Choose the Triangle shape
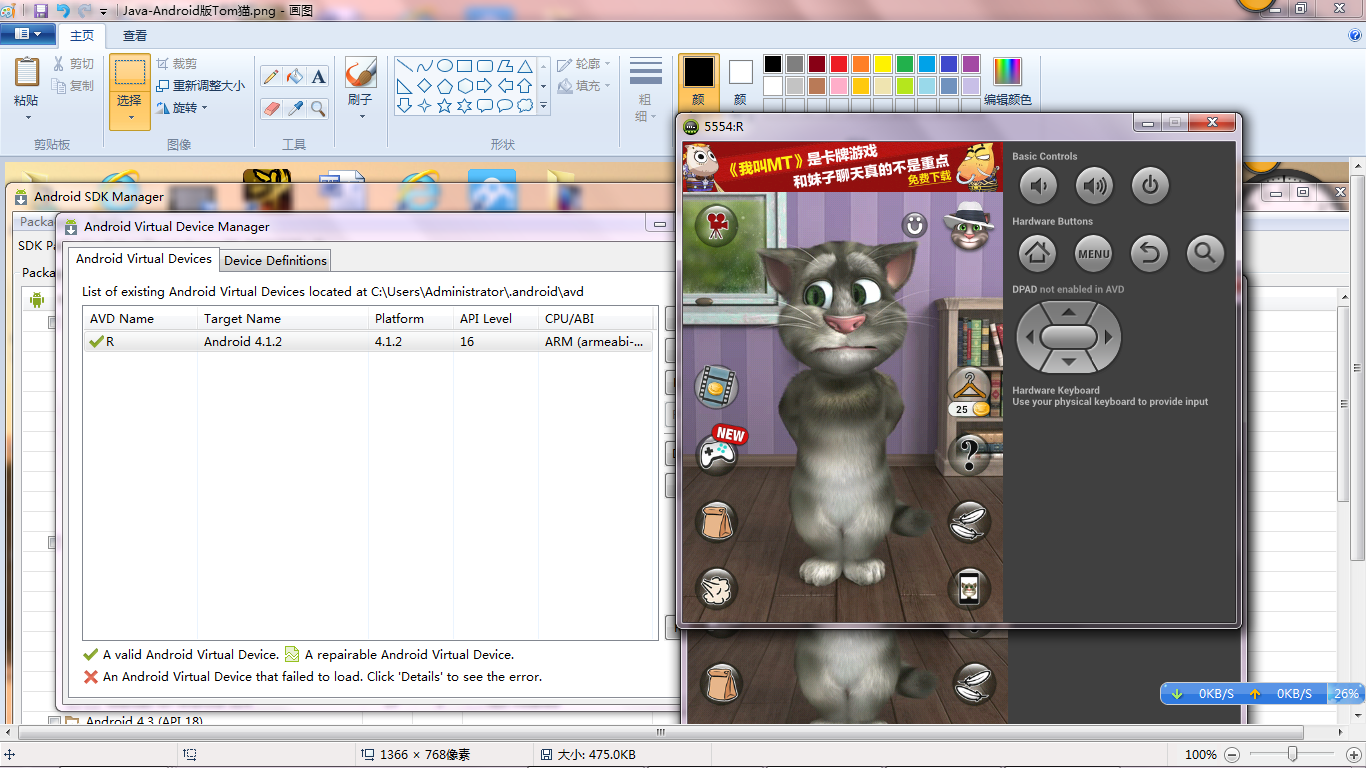 tap(525, 66)
